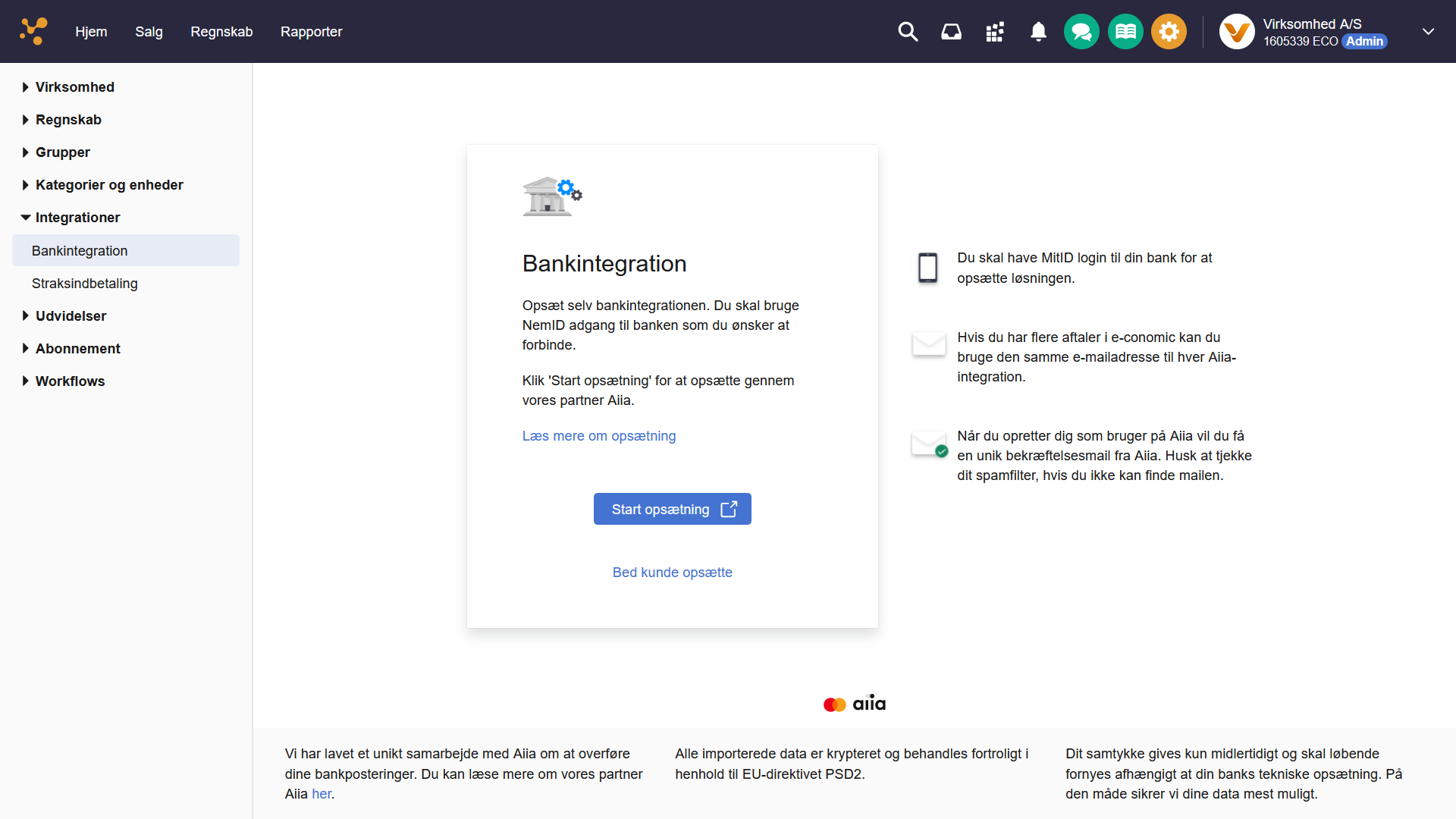Click the Start opsætning button
The width and height of the screenshot is (1456, 819).
click(672, 509)
